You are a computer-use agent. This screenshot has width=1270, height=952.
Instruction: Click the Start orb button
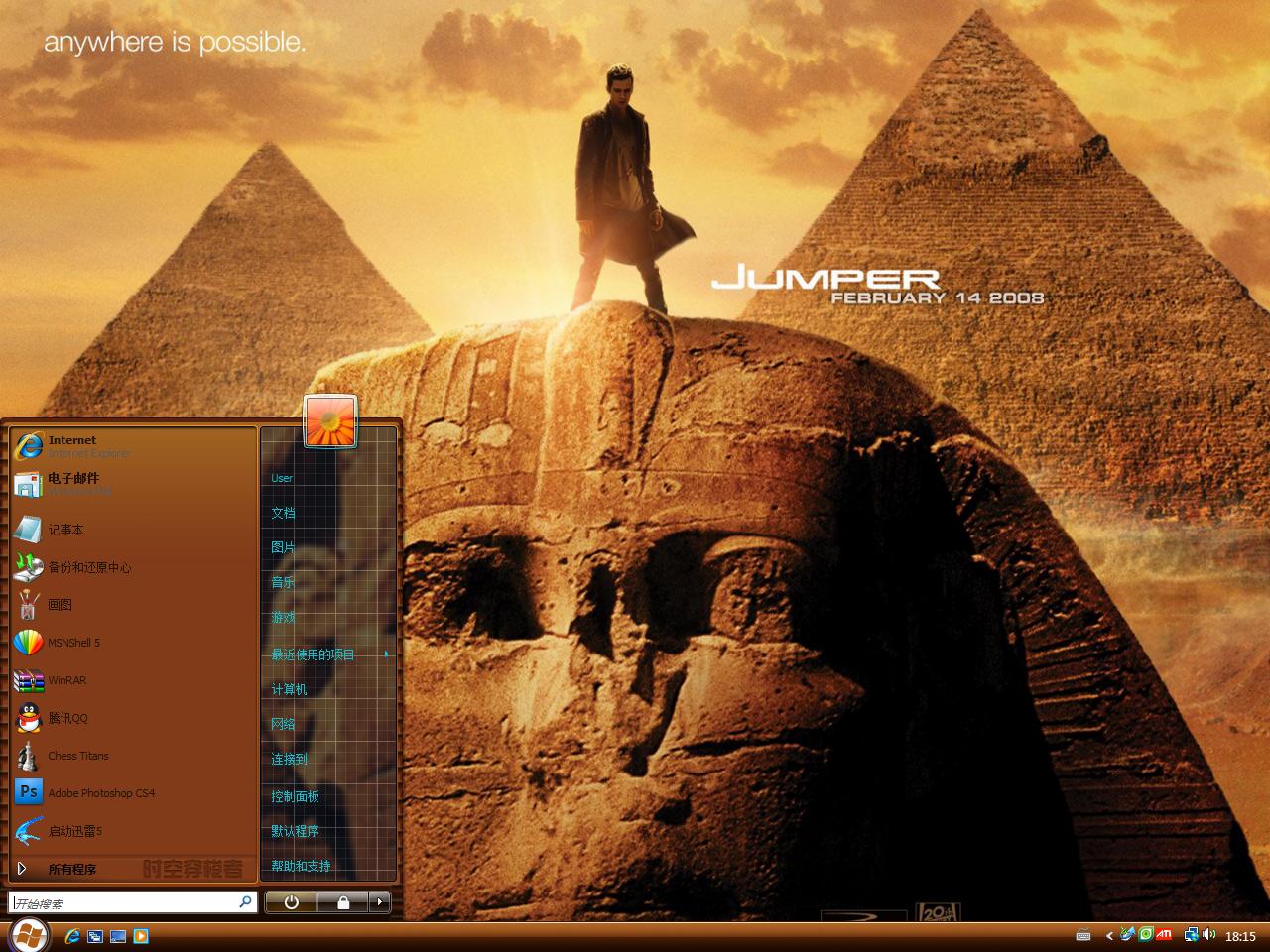(30, 935)
